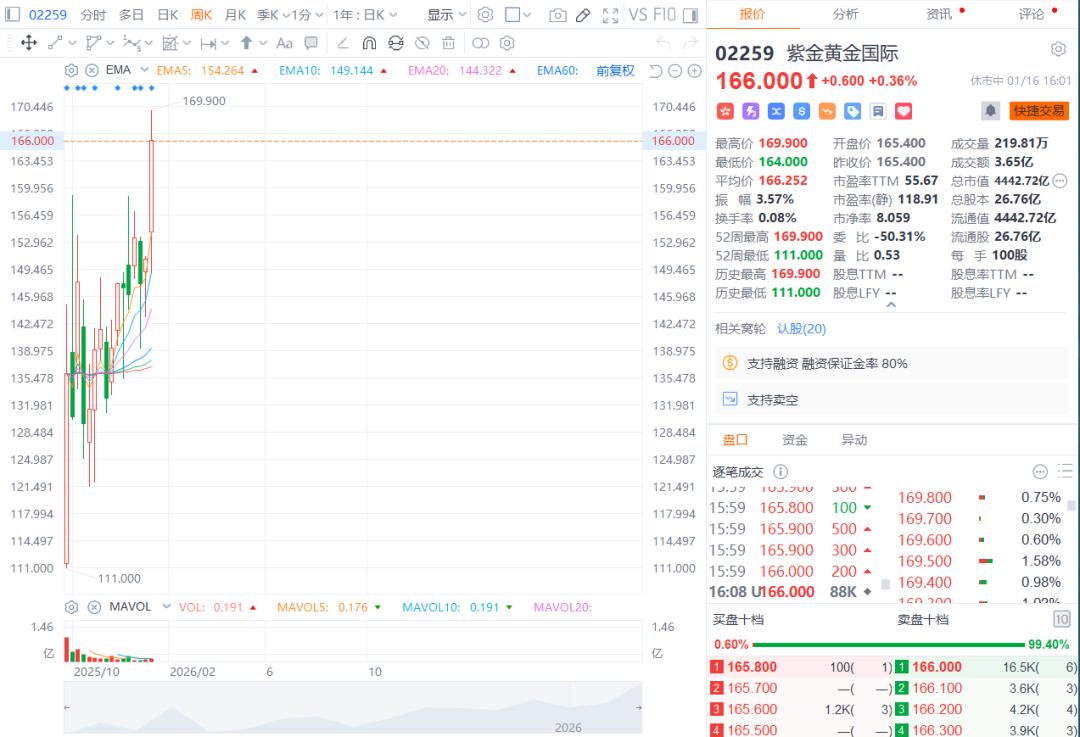Switch to 月K monthly chart
Screen dimensions: 1080x737
click(235, 14)
